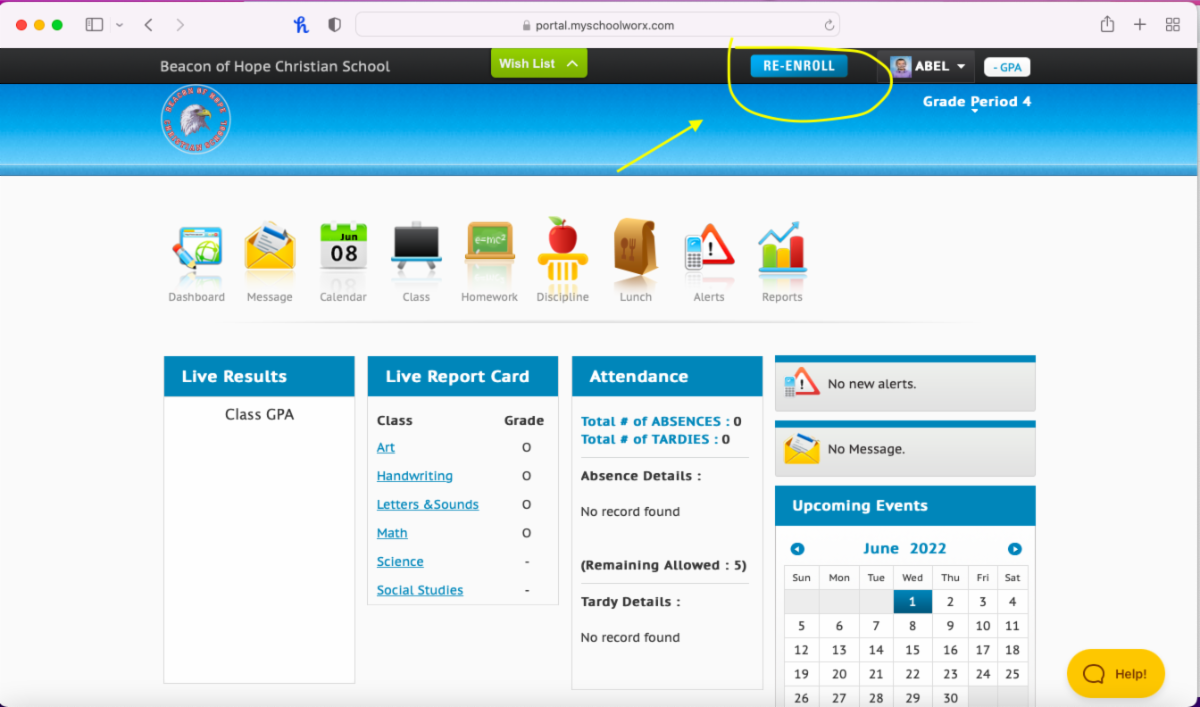Go to previous month in calendar

click(x=797, y=549)
